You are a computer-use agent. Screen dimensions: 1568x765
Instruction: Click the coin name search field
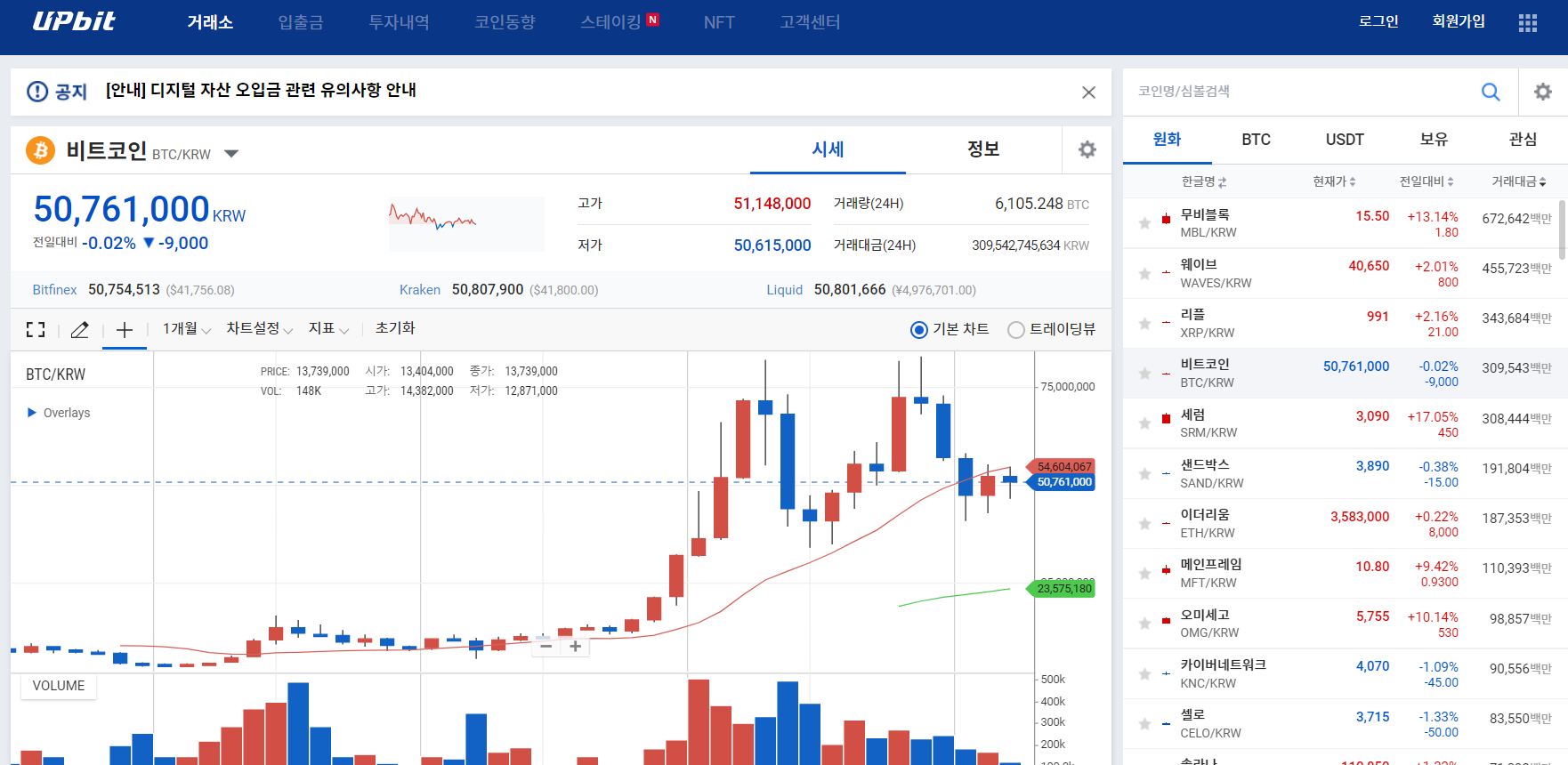click(x=1301, y=92)
